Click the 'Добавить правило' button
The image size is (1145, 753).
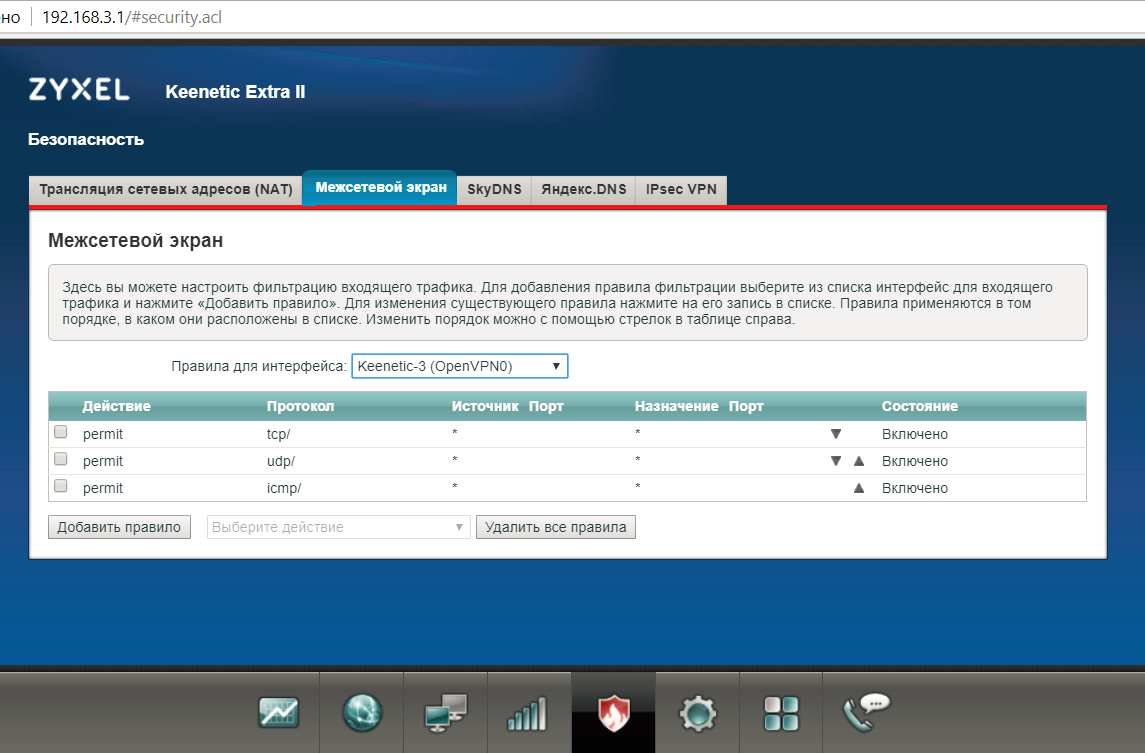[x=119, y=527]
